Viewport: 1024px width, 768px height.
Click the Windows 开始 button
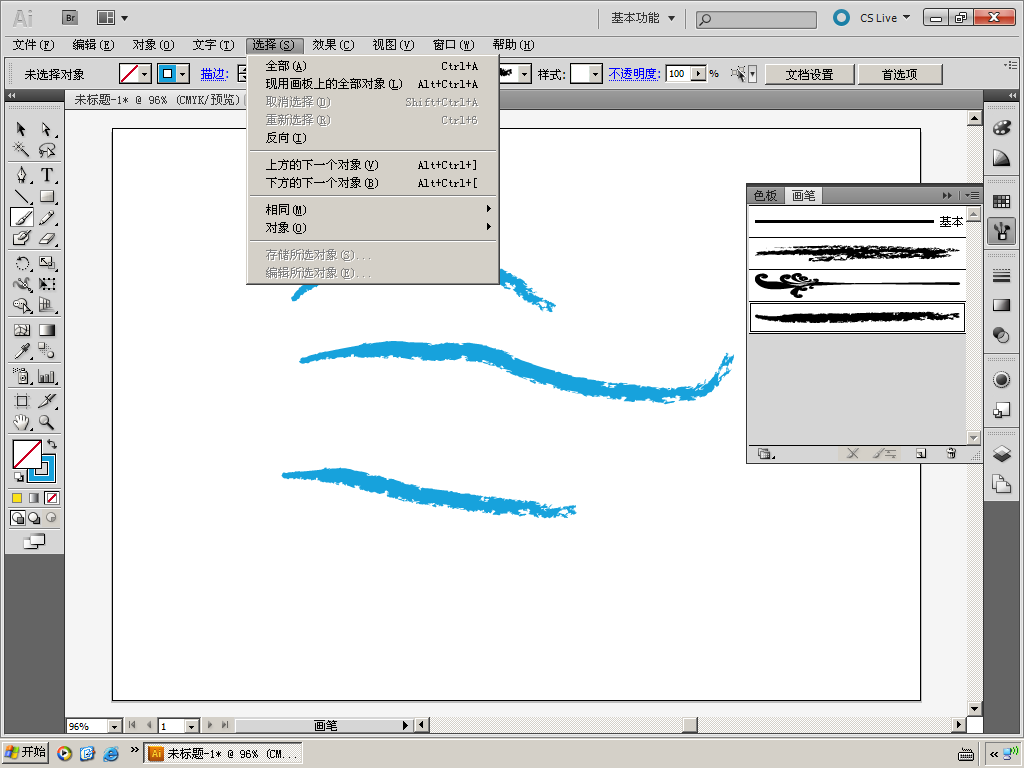point(25,752)
